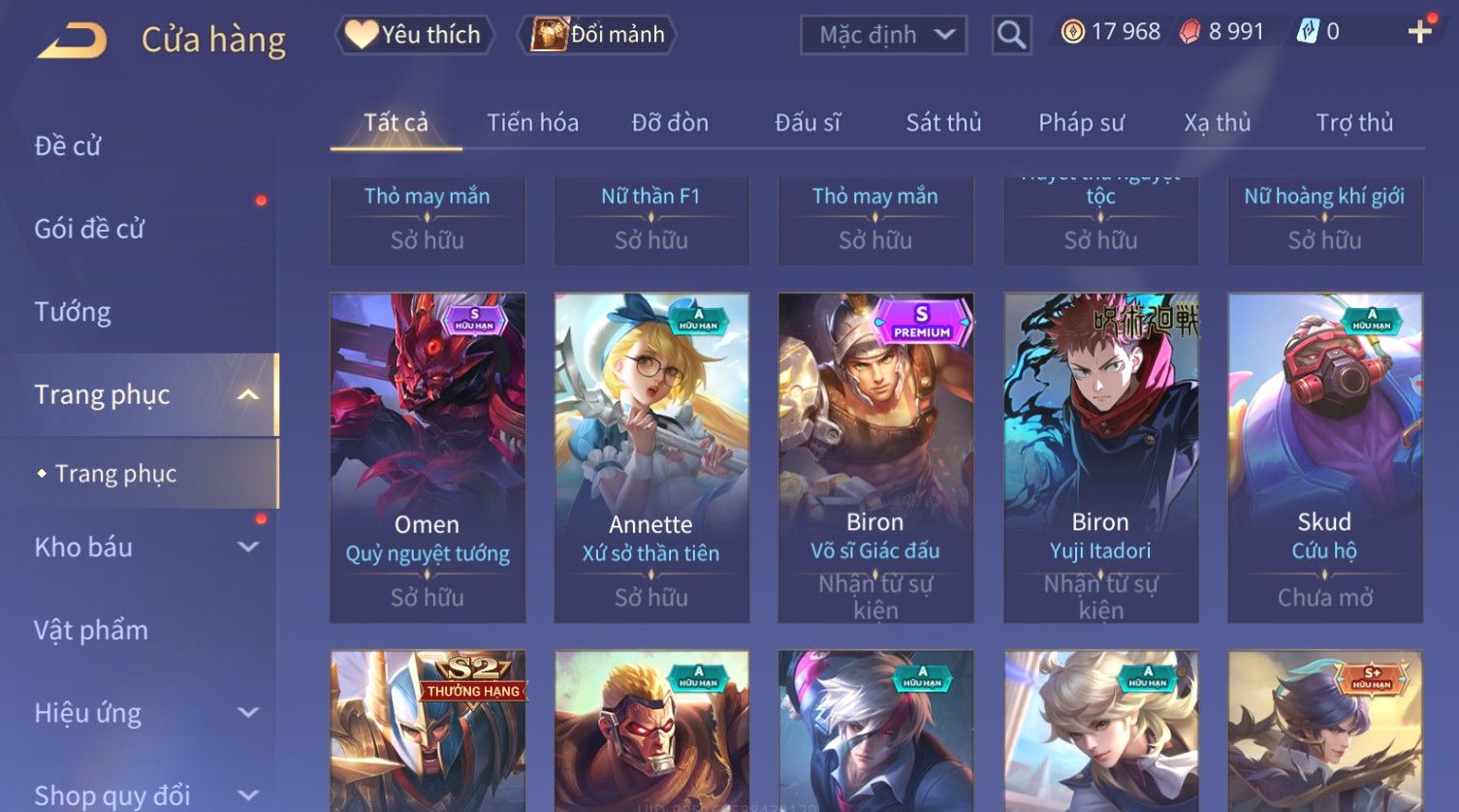Open the search magnifier icon
The width and height of the screenshot is (1459, 812).
click(1011, 35)
